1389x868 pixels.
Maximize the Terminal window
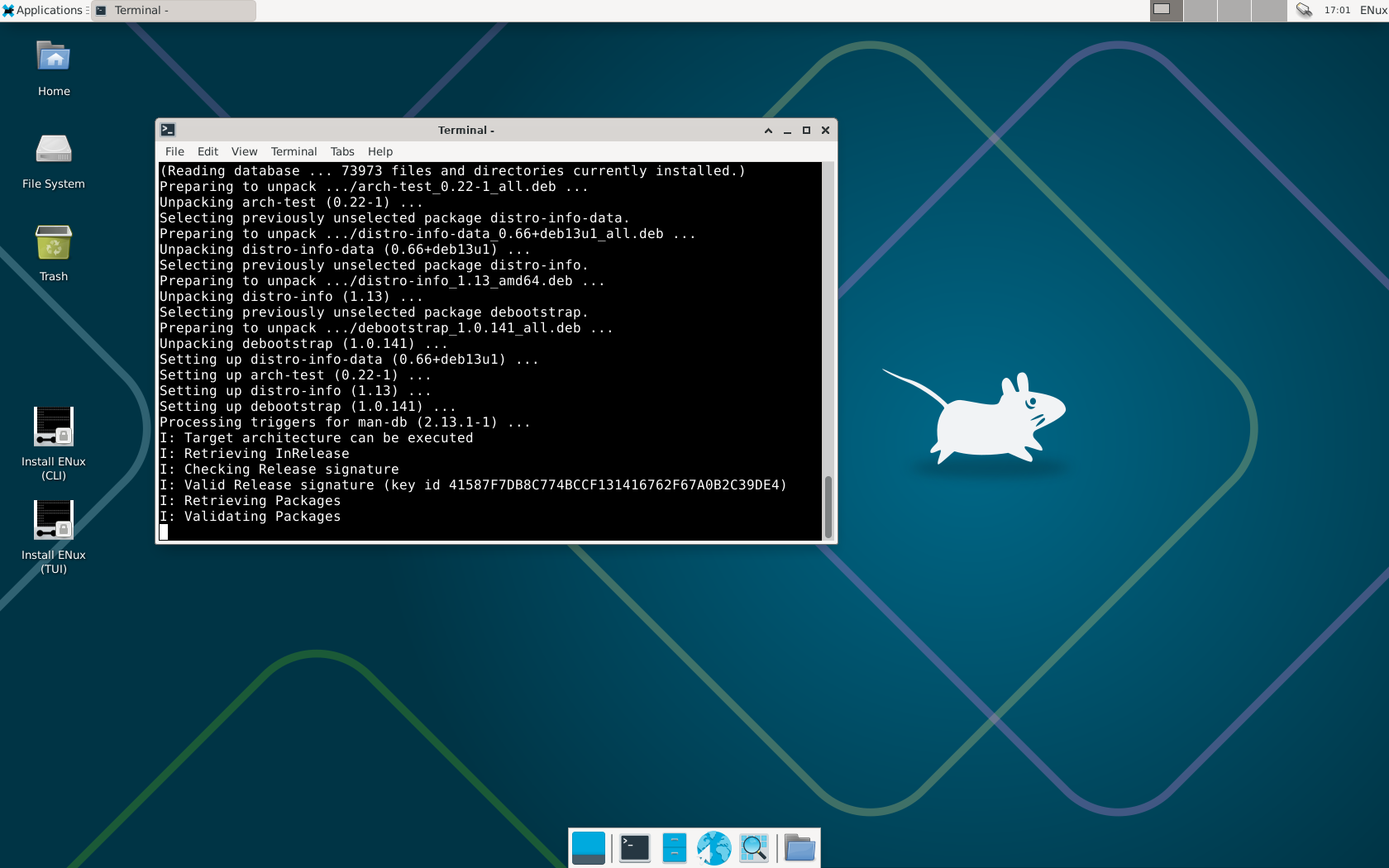(x=806, y=130)
